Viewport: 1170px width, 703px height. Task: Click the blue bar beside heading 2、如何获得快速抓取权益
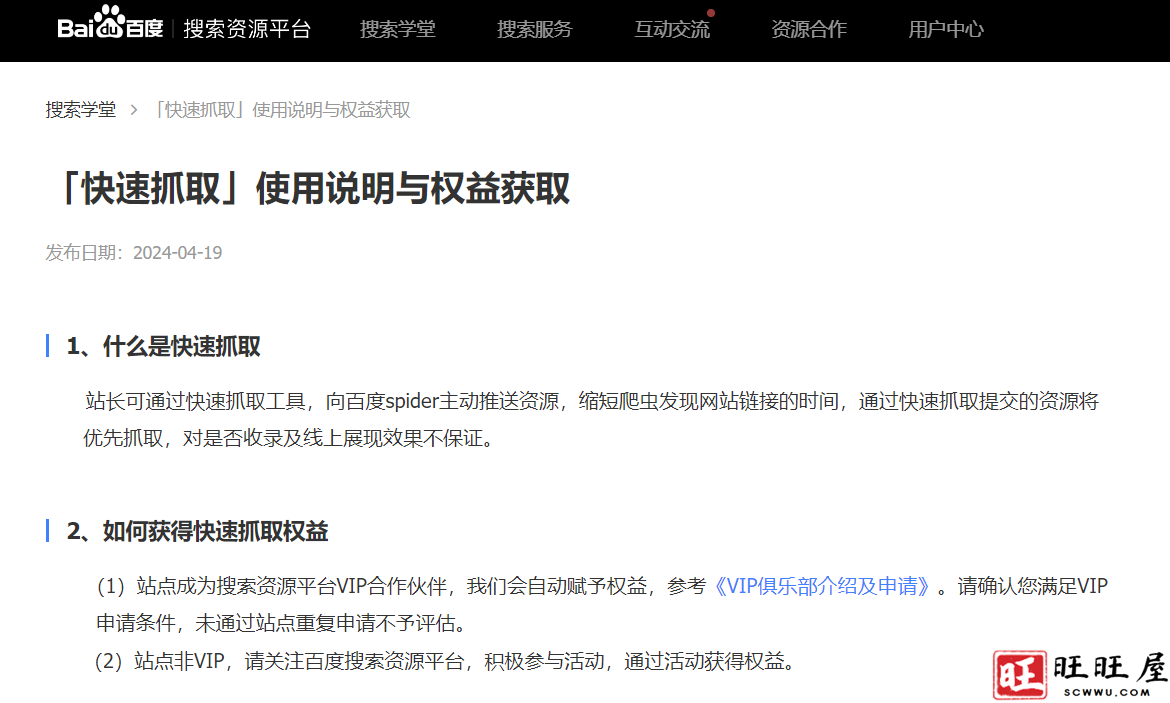tap(49, 532)
